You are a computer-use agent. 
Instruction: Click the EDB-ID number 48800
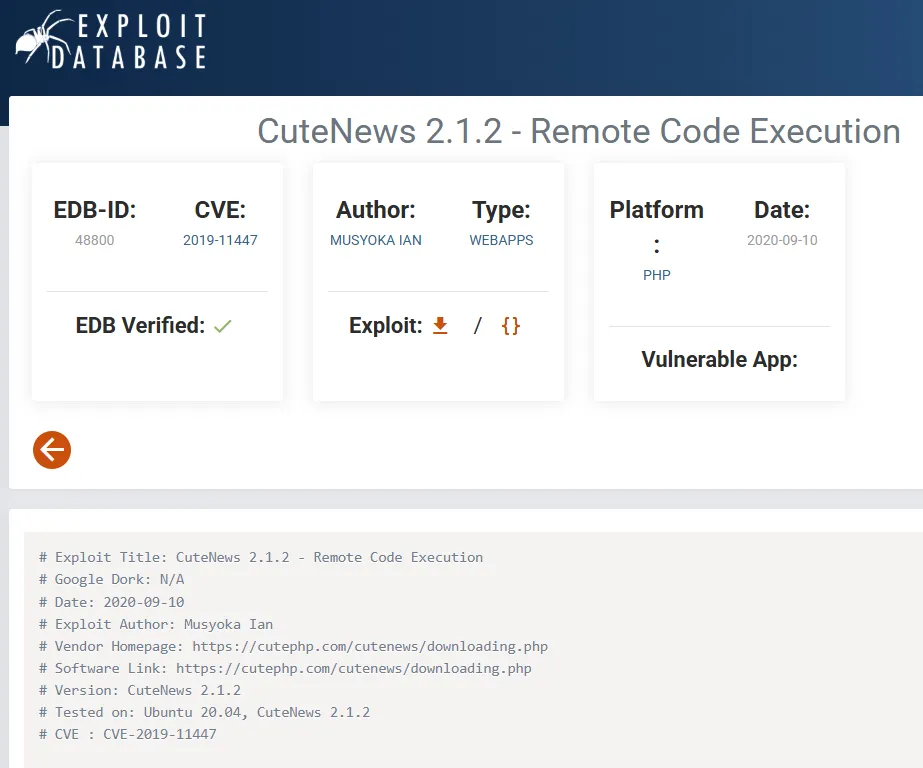95,240
